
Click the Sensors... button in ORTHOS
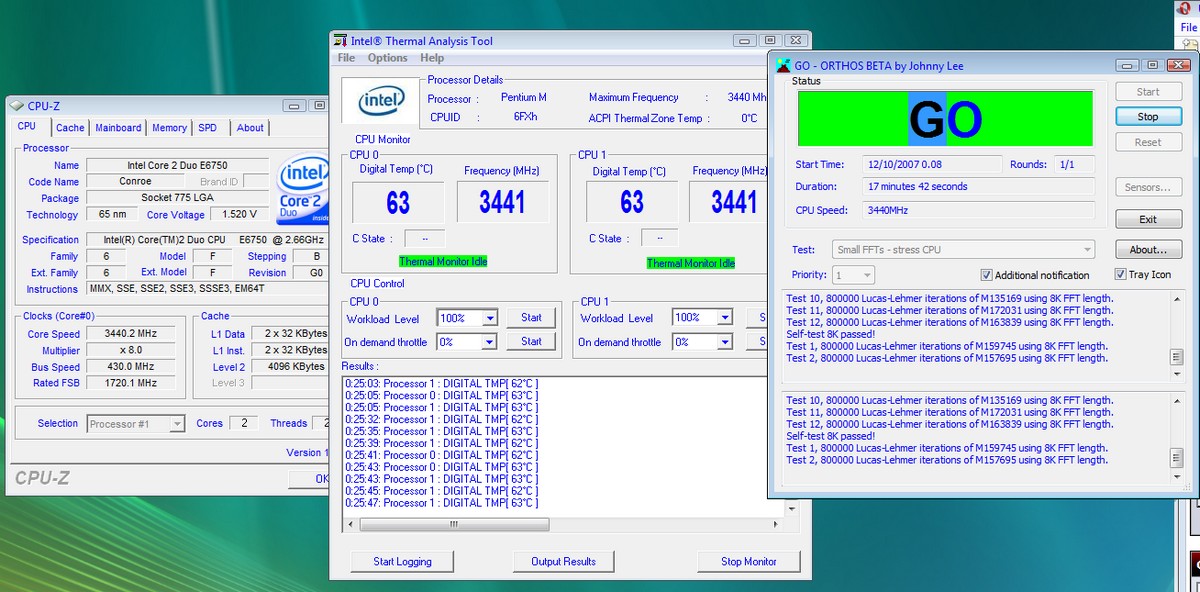click(x=1148, y=187)
